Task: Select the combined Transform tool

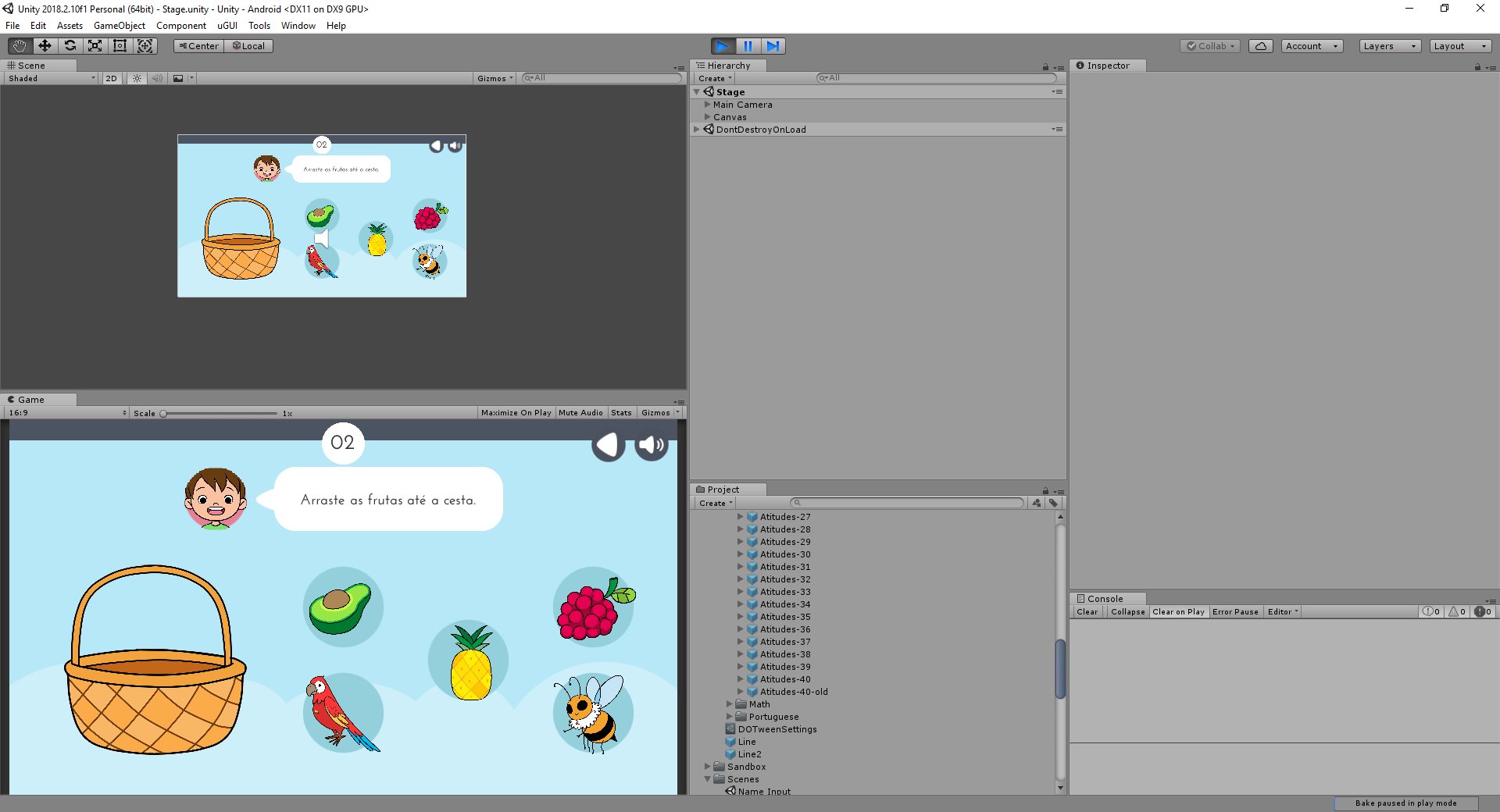Action: pyautogui.click(x=145, y=46)
